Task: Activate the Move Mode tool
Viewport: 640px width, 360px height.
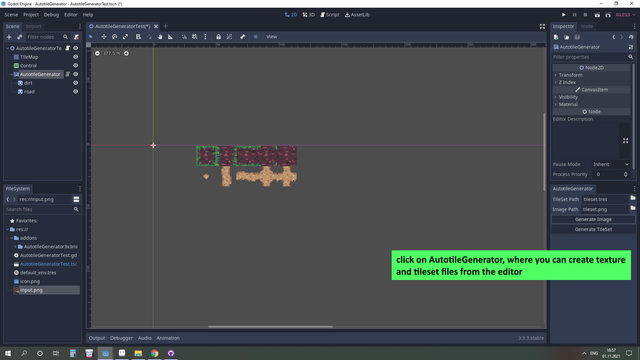Action: 104,37
